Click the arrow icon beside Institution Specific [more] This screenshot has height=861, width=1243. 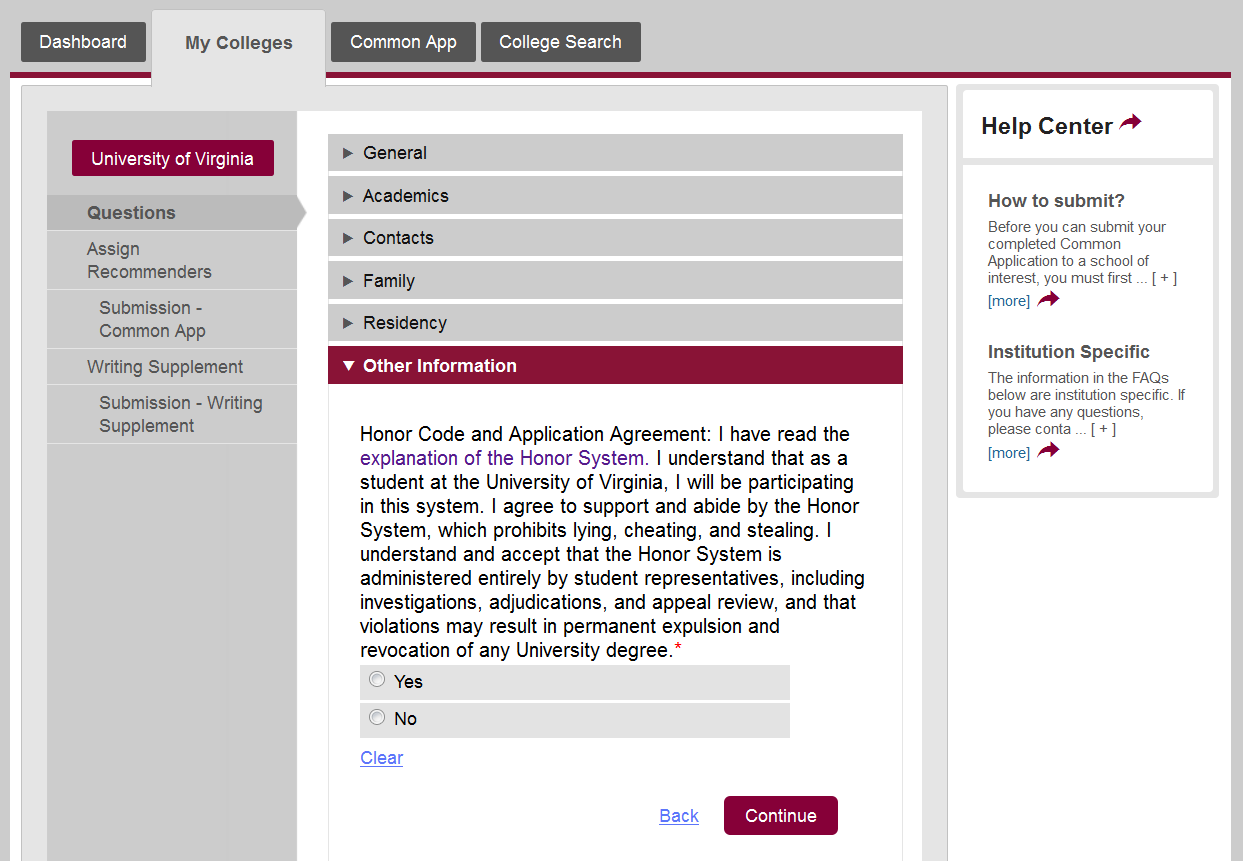[1048, 451]
